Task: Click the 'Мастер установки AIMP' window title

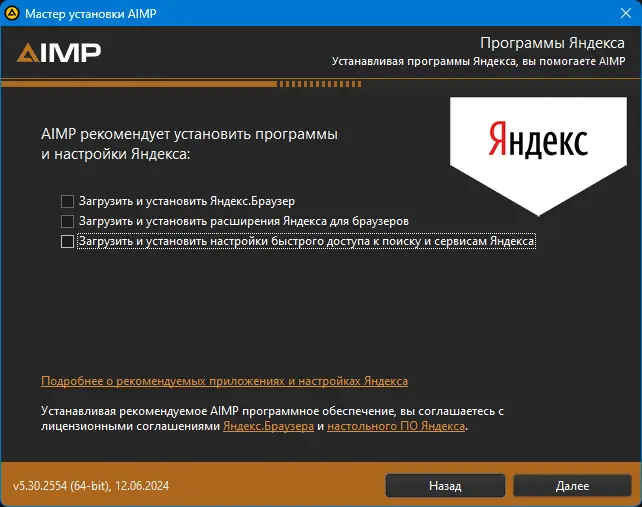Action: (x=90, y=14)
